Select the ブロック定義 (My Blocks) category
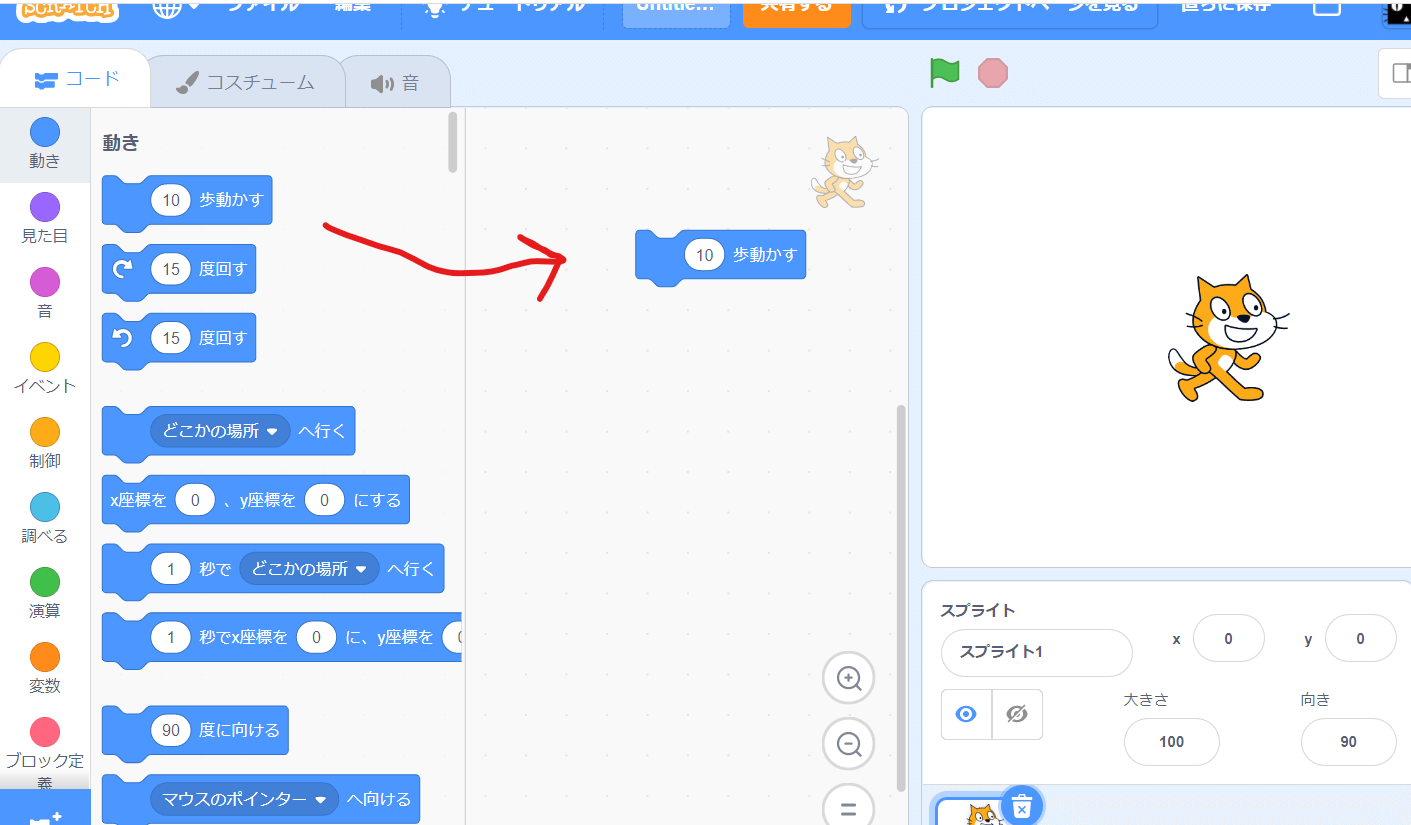The width and height of the screenshot is (1411, 825). (x=44, y=752)
